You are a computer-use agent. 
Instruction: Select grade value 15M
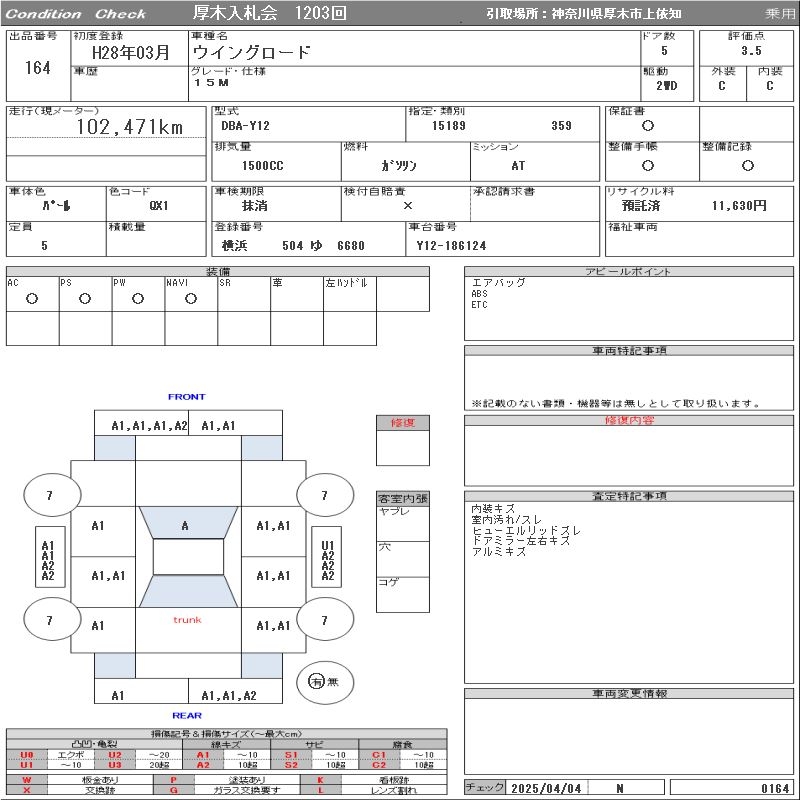211,83
